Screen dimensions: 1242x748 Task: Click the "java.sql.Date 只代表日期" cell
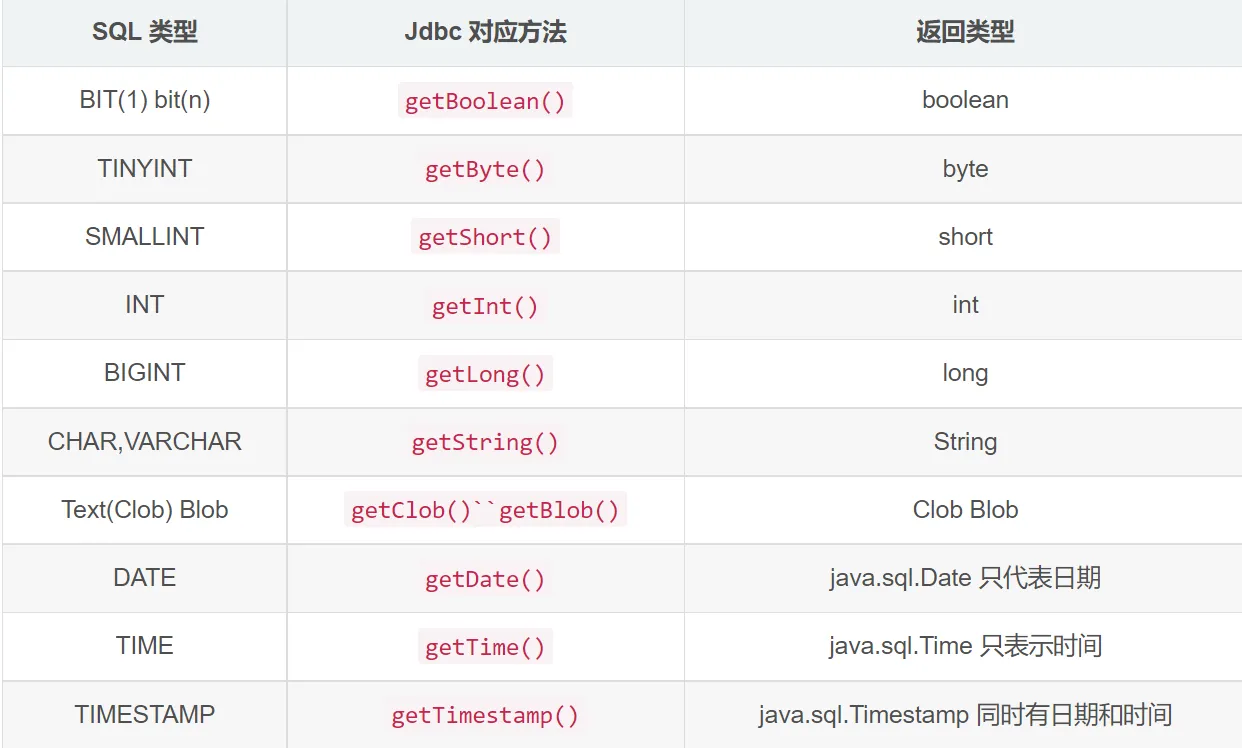click(965, 579)
